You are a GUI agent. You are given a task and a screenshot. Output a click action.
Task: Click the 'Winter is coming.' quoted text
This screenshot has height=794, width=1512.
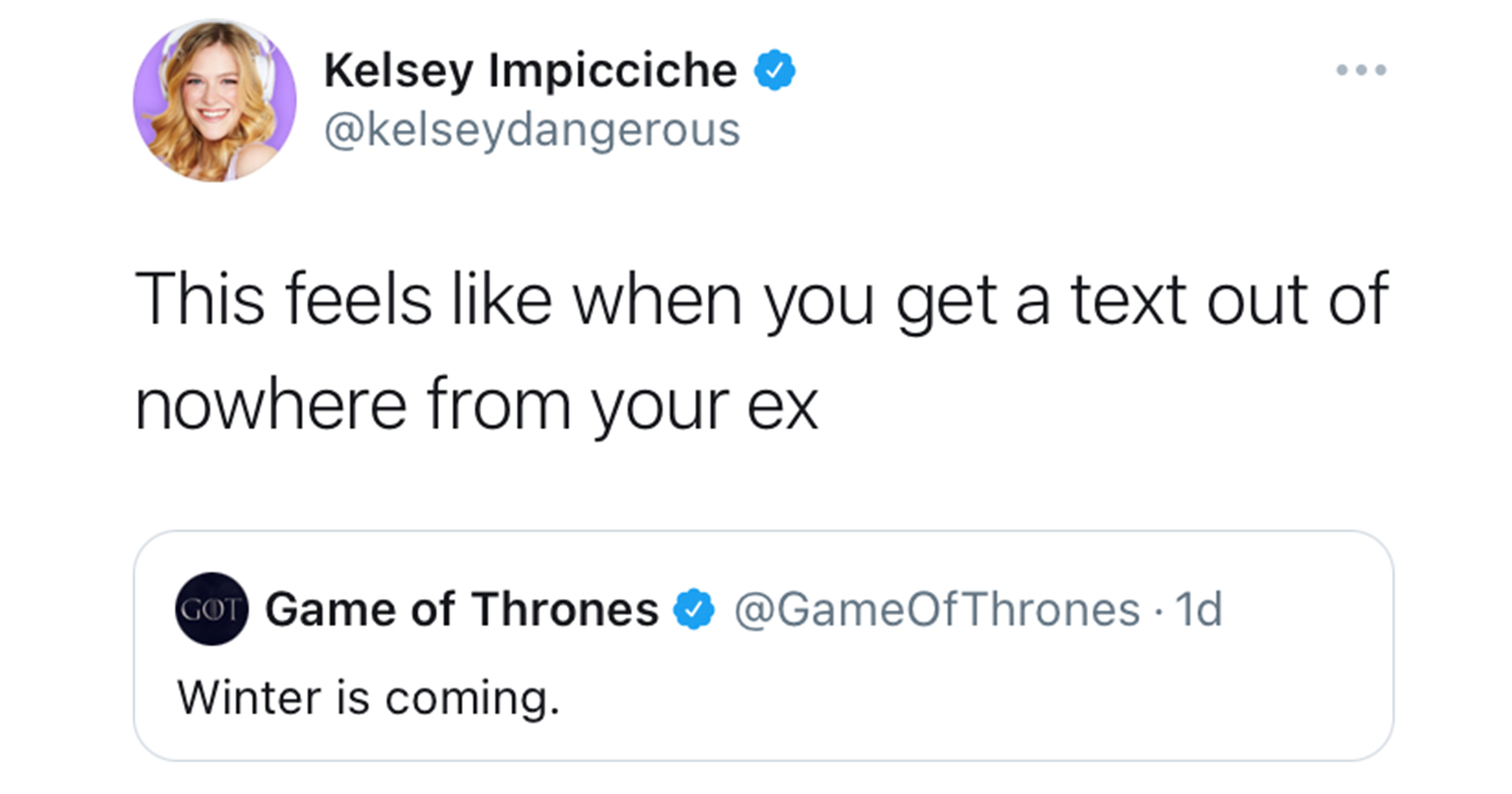[368, 698]
